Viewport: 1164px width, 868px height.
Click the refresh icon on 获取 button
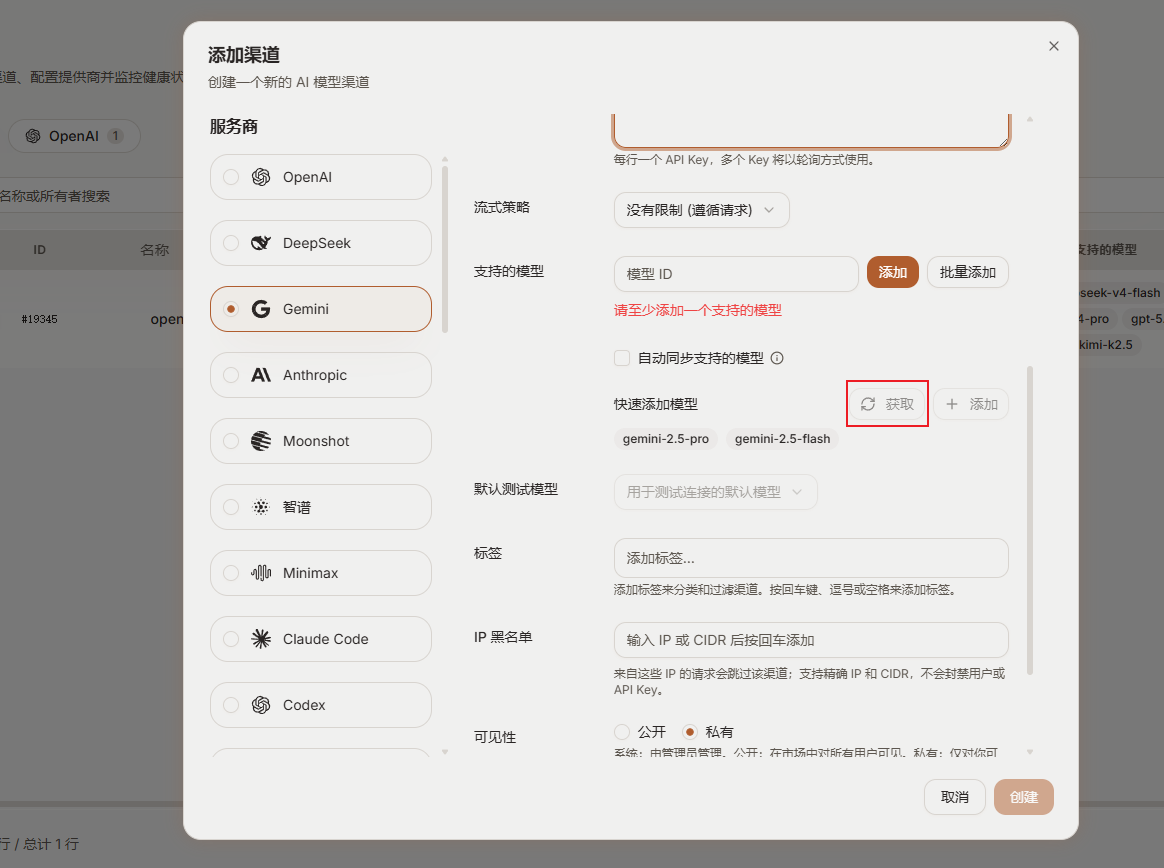pos(868,404)
